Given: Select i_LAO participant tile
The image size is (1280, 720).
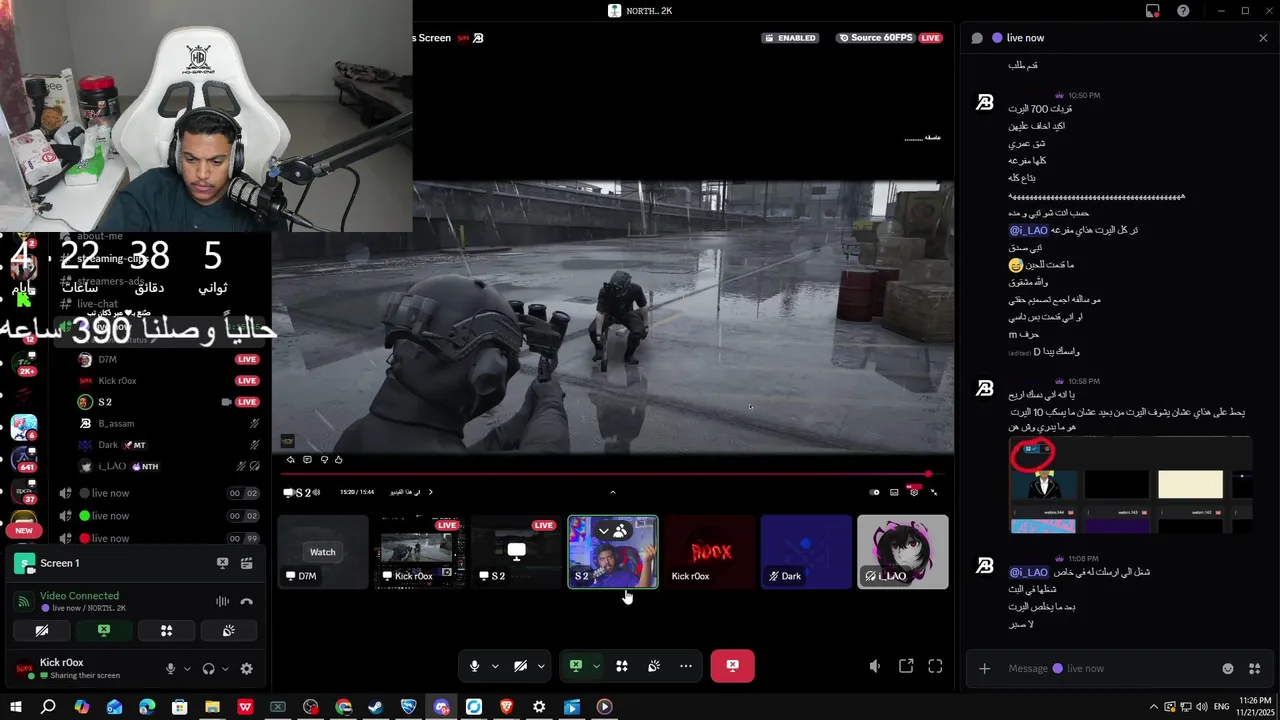Looking at the screenshot, I should [902, 552].
